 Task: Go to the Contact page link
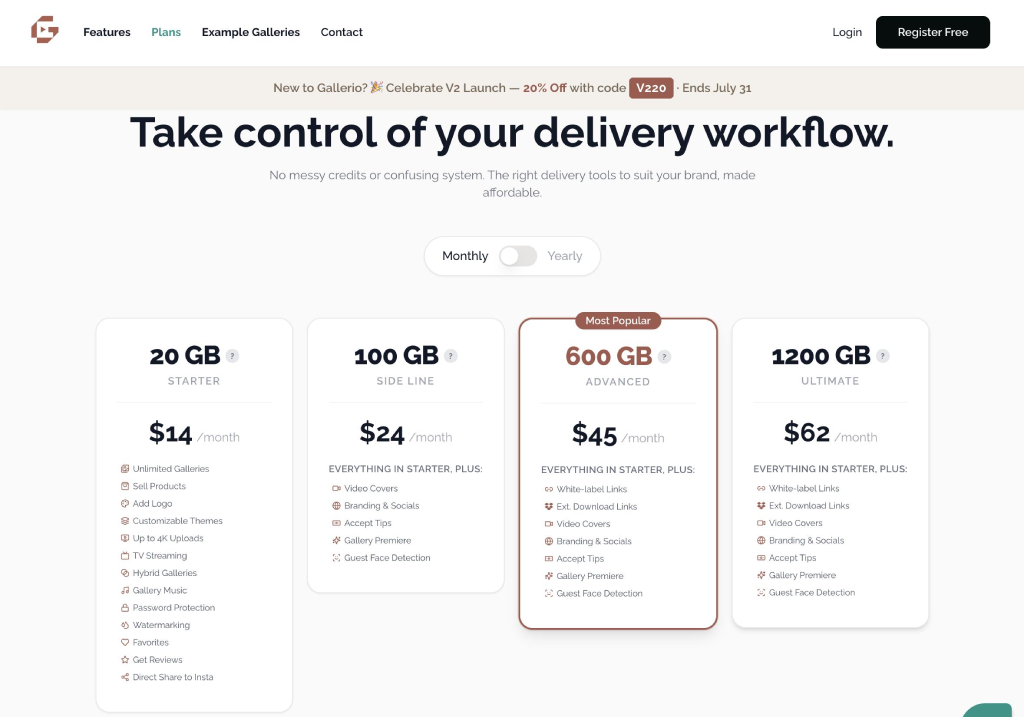(342, 32)
